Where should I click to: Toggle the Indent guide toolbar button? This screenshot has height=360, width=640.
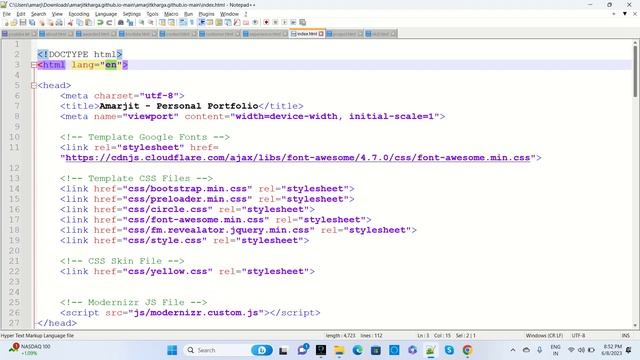(x=201, y=22)
